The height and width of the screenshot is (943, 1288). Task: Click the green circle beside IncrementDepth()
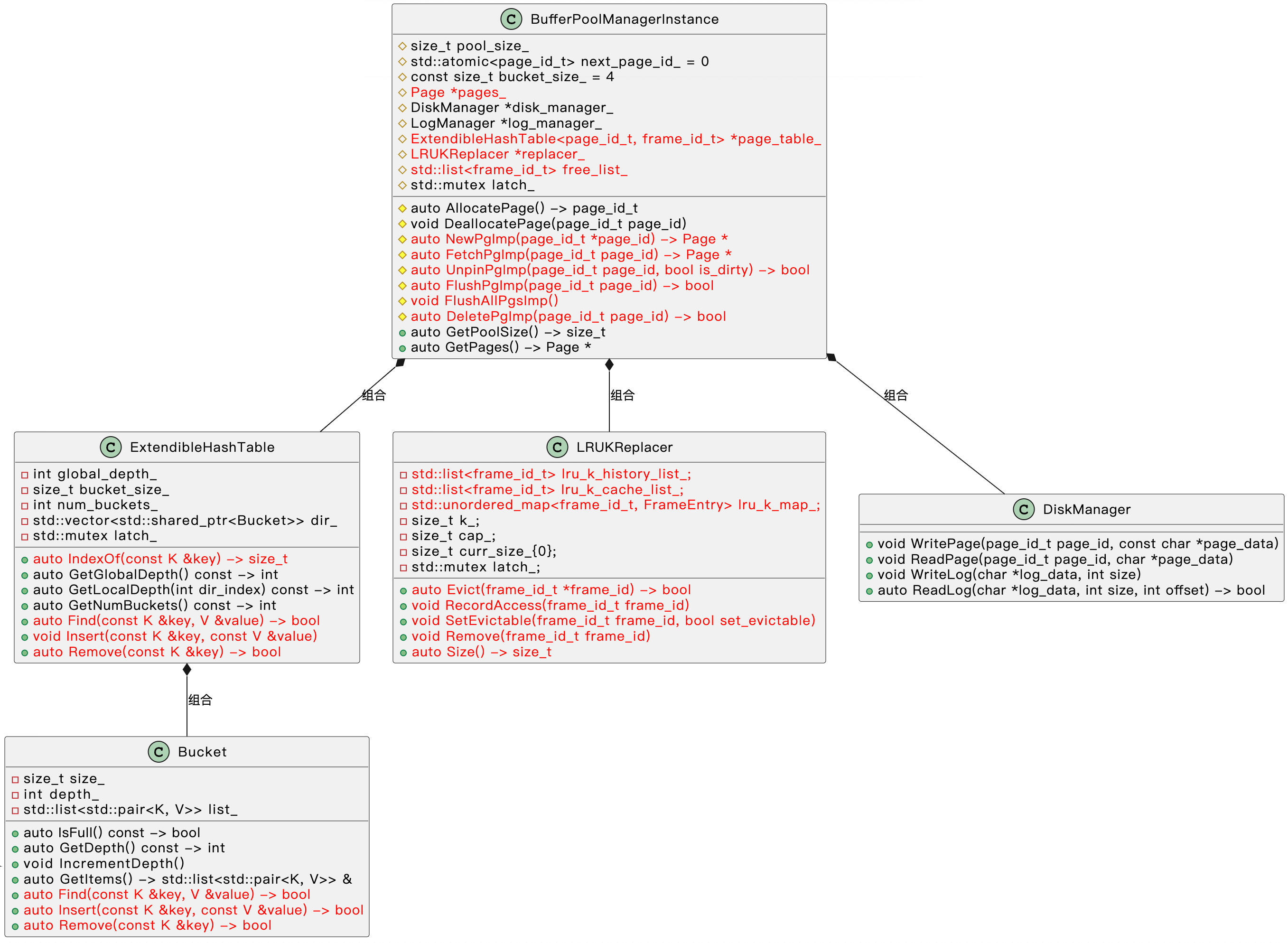15,864
